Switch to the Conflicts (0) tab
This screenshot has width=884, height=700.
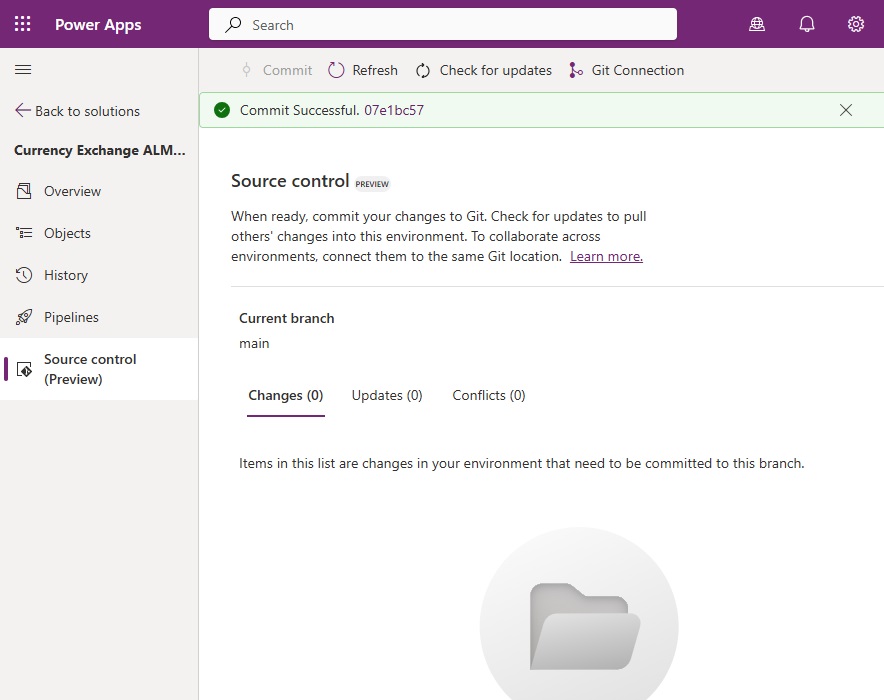coord(489,396)
